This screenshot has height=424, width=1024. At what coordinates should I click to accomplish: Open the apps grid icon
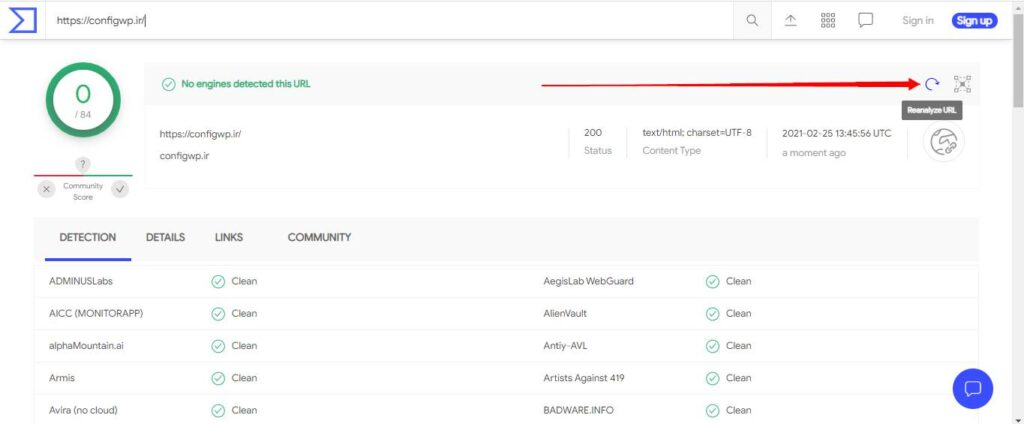click(828, 20)
